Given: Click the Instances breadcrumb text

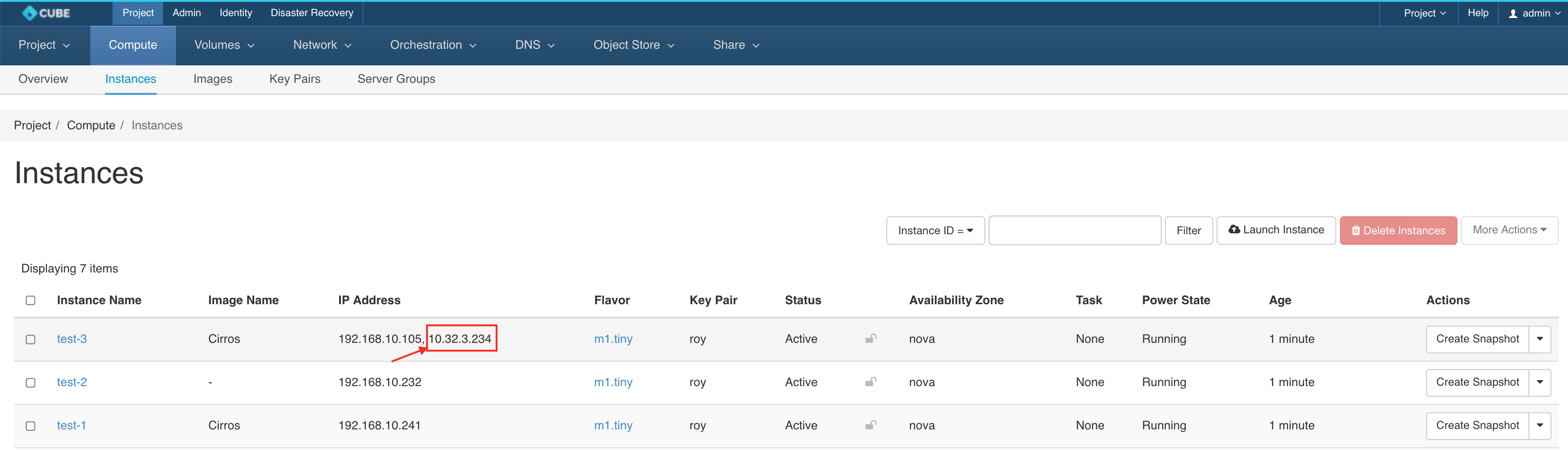Looking at the screenshot, I should (x=157, y=125).
